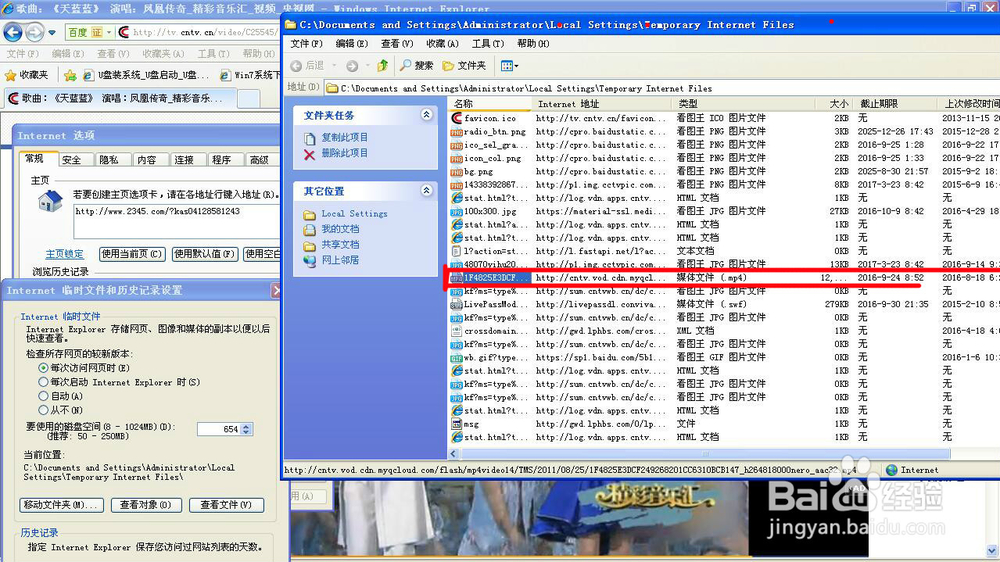Click 查看文件(V) button
This screenshot has width=1000, height=562.
226,505
